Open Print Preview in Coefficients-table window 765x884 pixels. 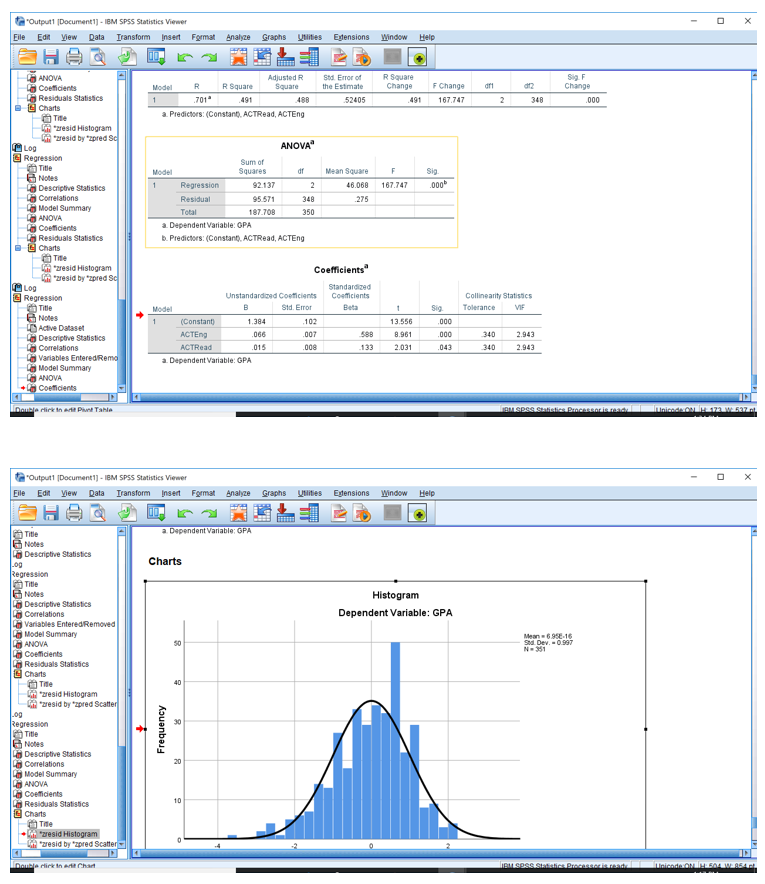click(x=98, y=57)
